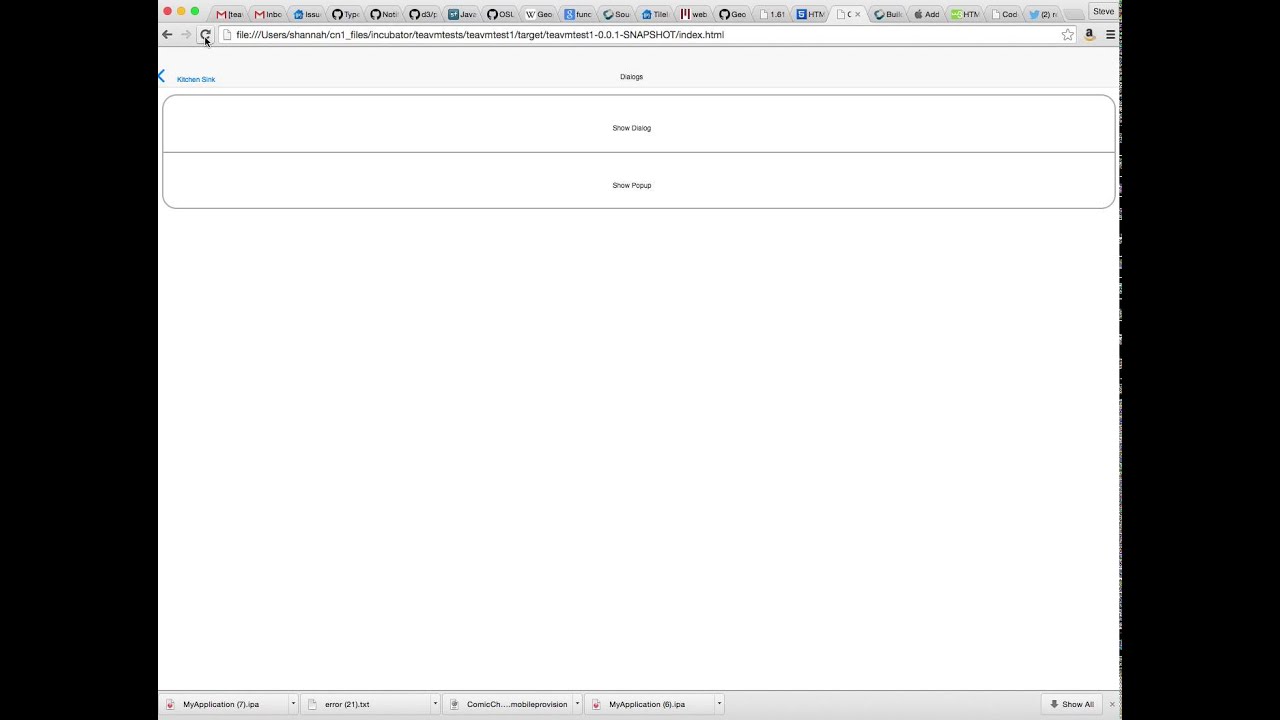
Task: Open the new tab button
Action: coord(1073,14)
